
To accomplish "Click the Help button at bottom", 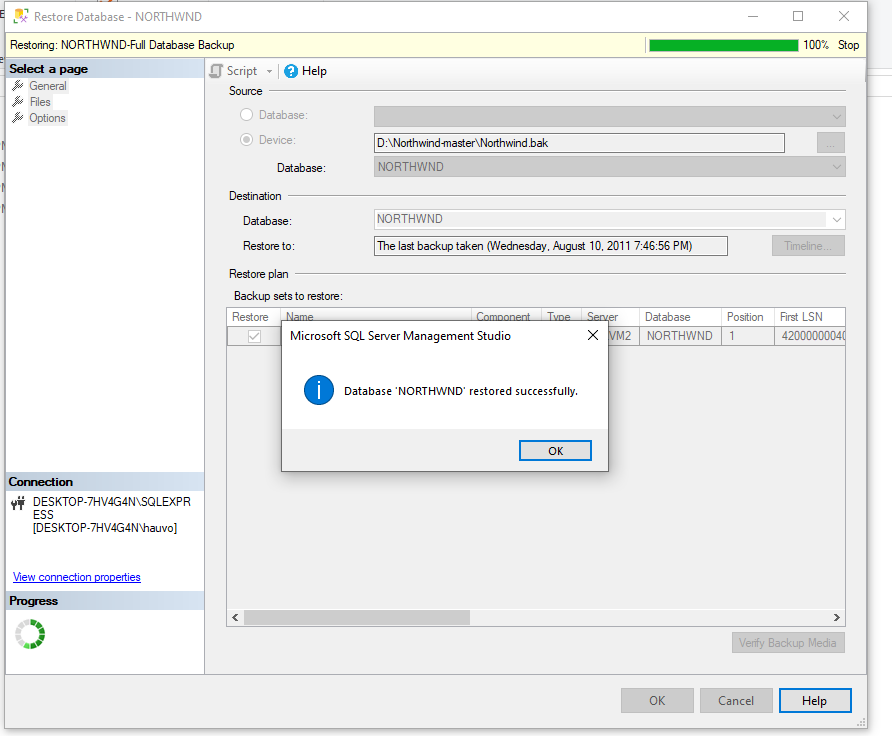I will coord(814,701).
